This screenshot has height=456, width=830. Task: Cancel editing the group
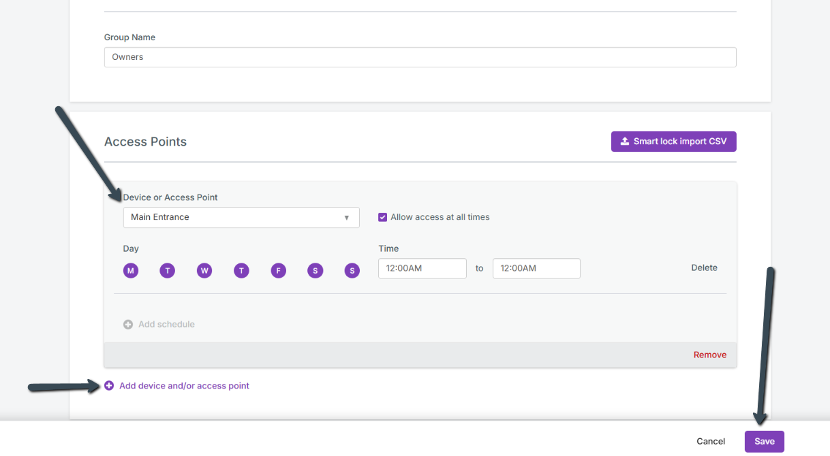coord(710,441)
